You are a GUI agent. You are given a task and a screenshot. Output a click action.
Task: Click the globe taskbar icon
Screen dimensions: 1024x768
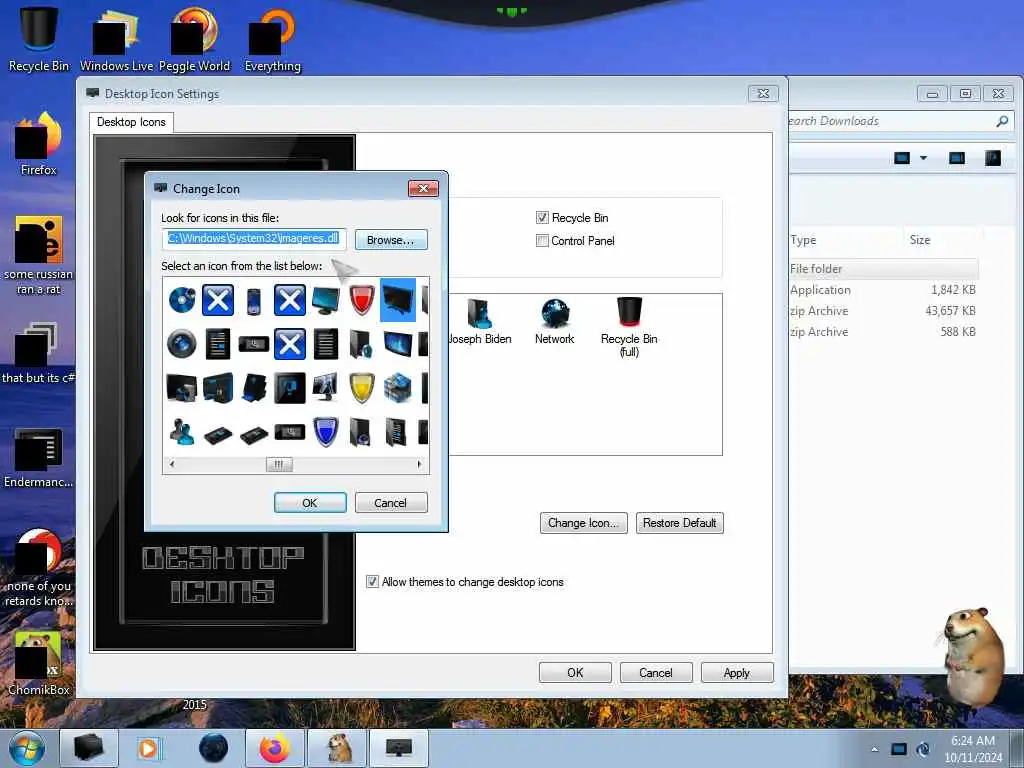(213, 748)
